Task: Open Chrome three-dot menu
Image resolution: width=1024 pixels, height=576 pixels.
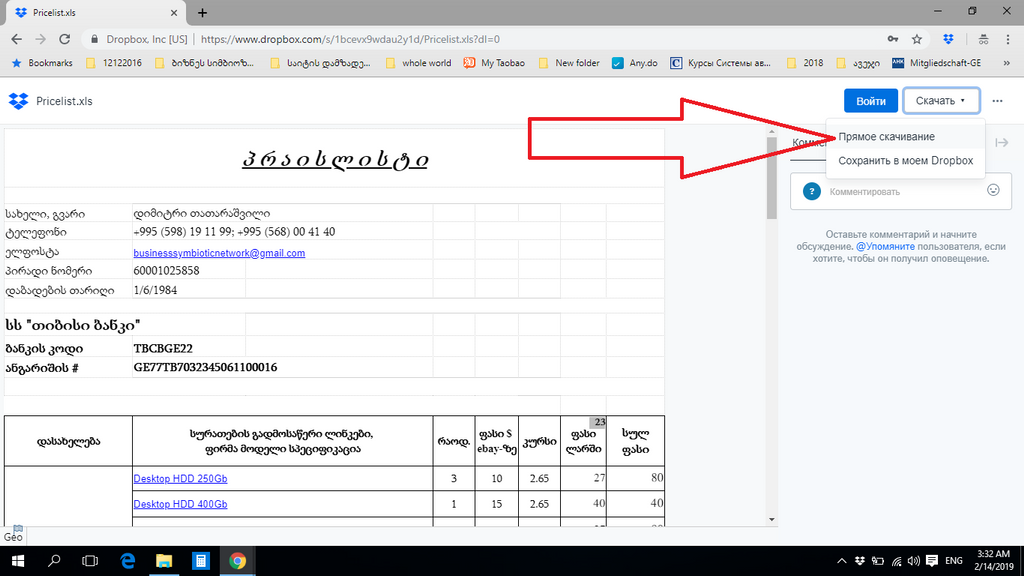Action: coord(1008,39)
